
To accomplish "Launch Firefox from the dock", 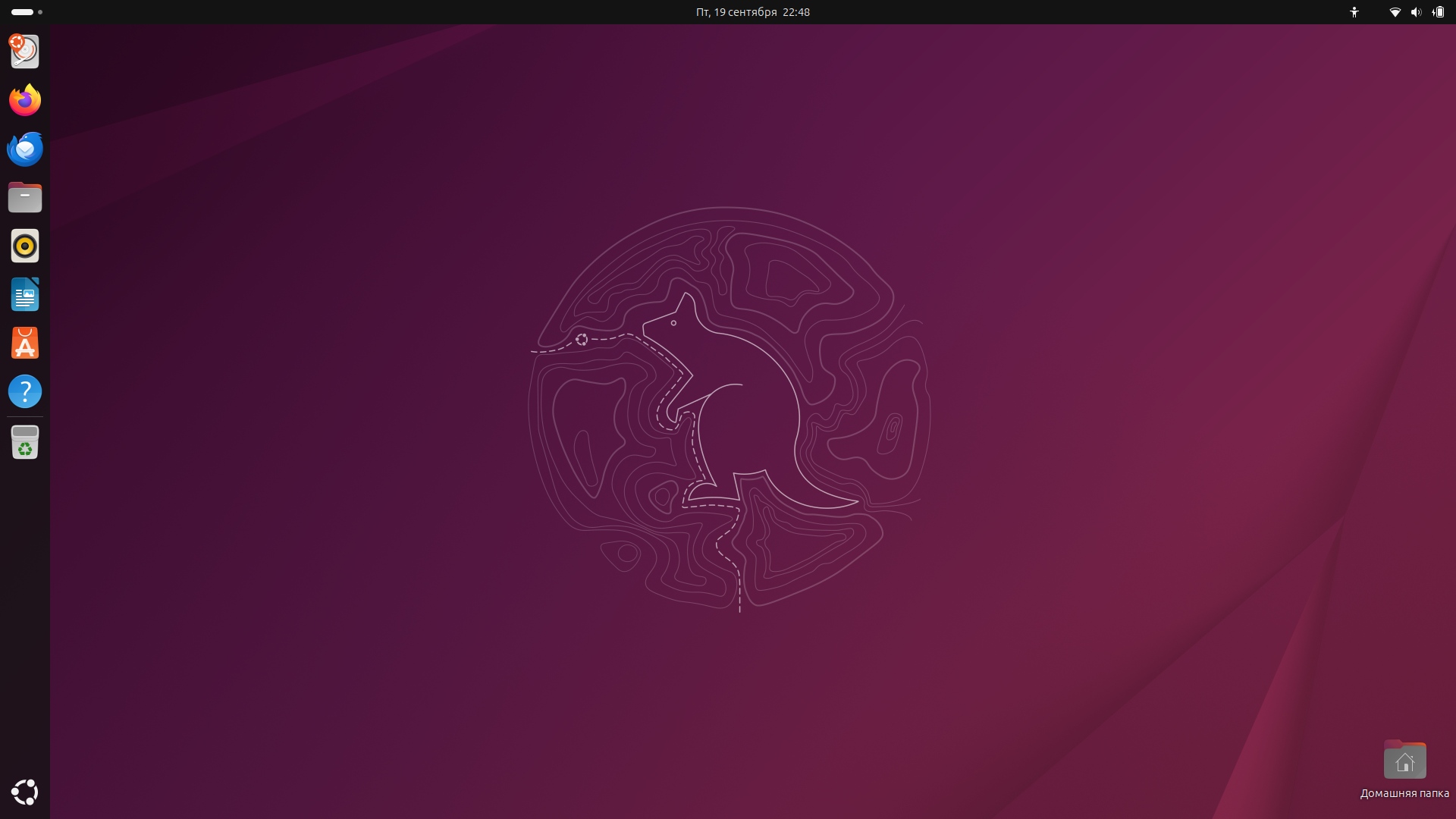I will pyautogui.click(x=25, y=100).
